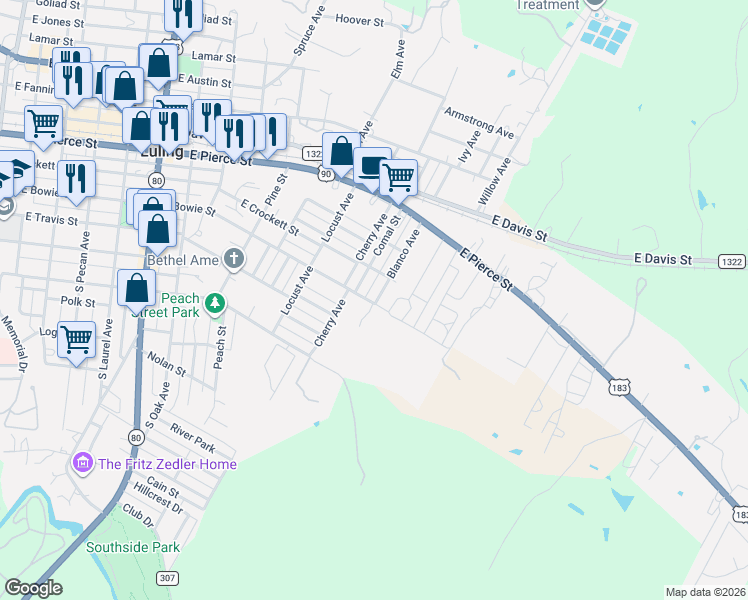Click The Fritz Zedler Home label
Image resolution: width=748 pixels, height=600 pixels.
[x=167, y=464]
